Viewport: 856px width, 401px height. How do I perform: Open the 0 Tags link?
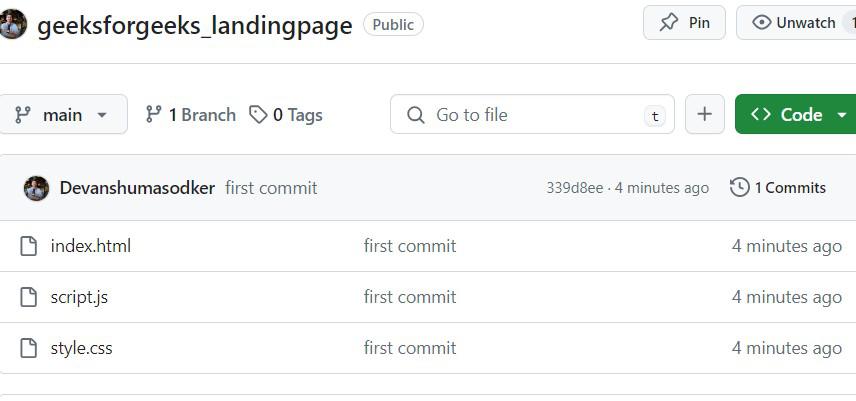(286, 115)
